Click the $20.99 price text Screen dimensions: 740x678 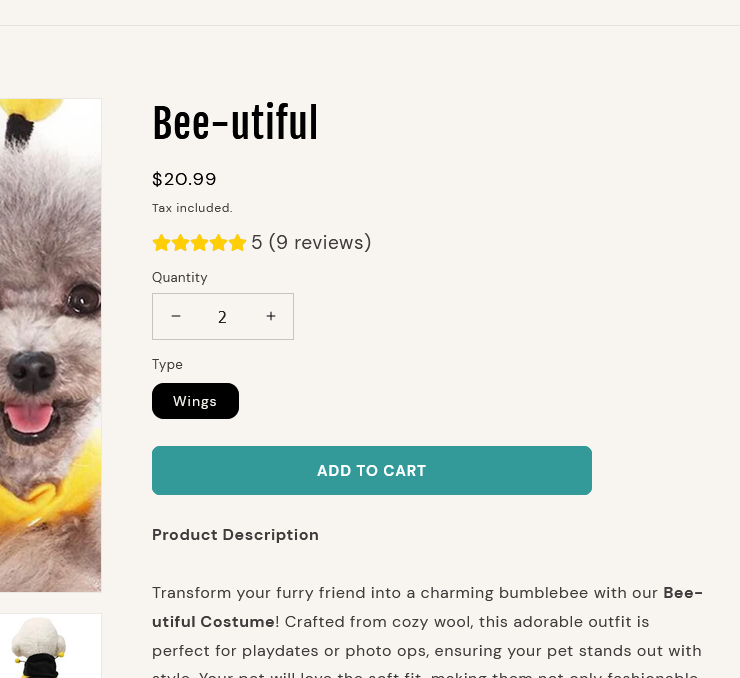click(184, 179)
